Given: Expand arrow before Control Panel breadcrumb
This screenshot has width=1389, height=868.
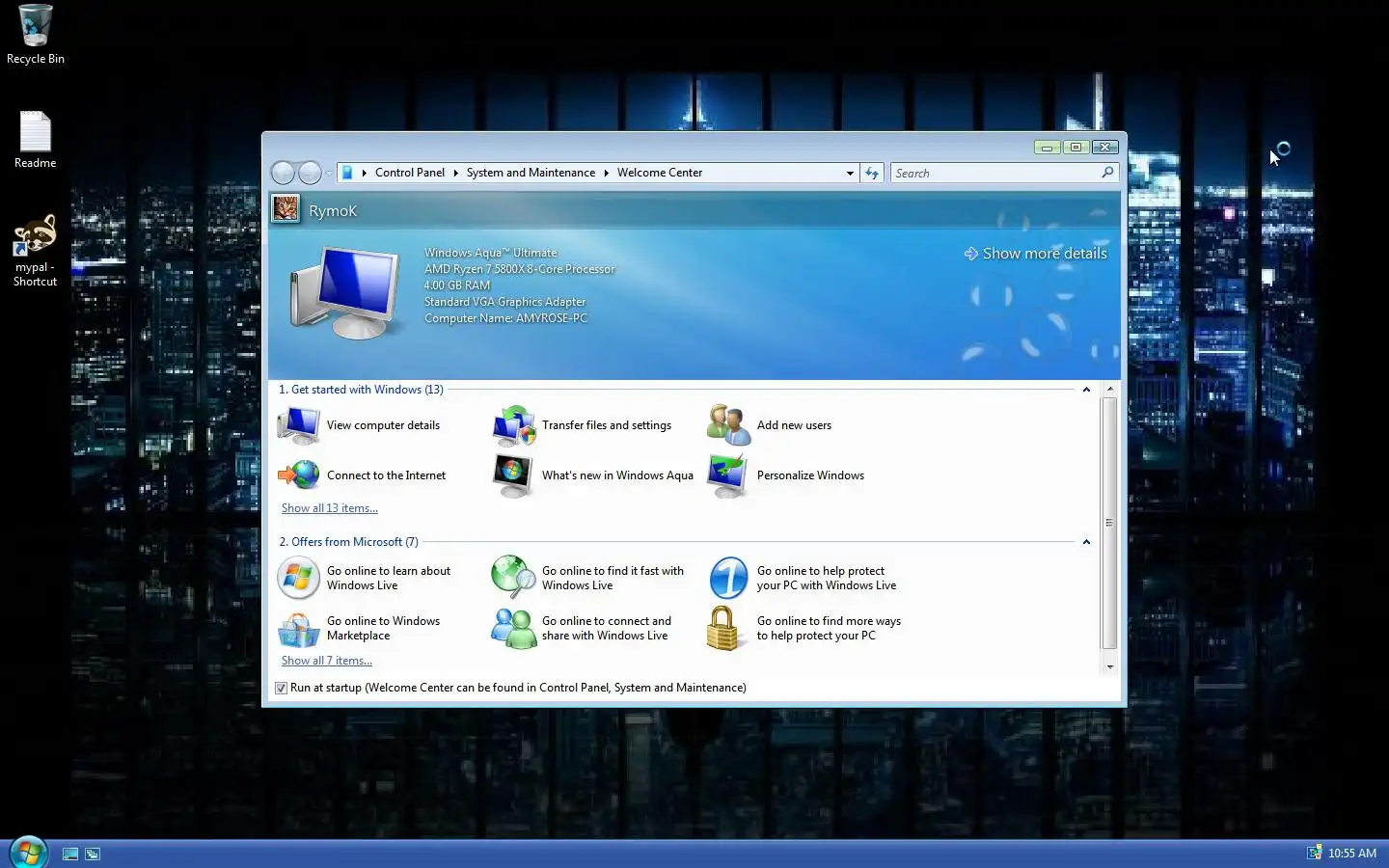Looking at the screenshot, I should click(x=365, y=173).
